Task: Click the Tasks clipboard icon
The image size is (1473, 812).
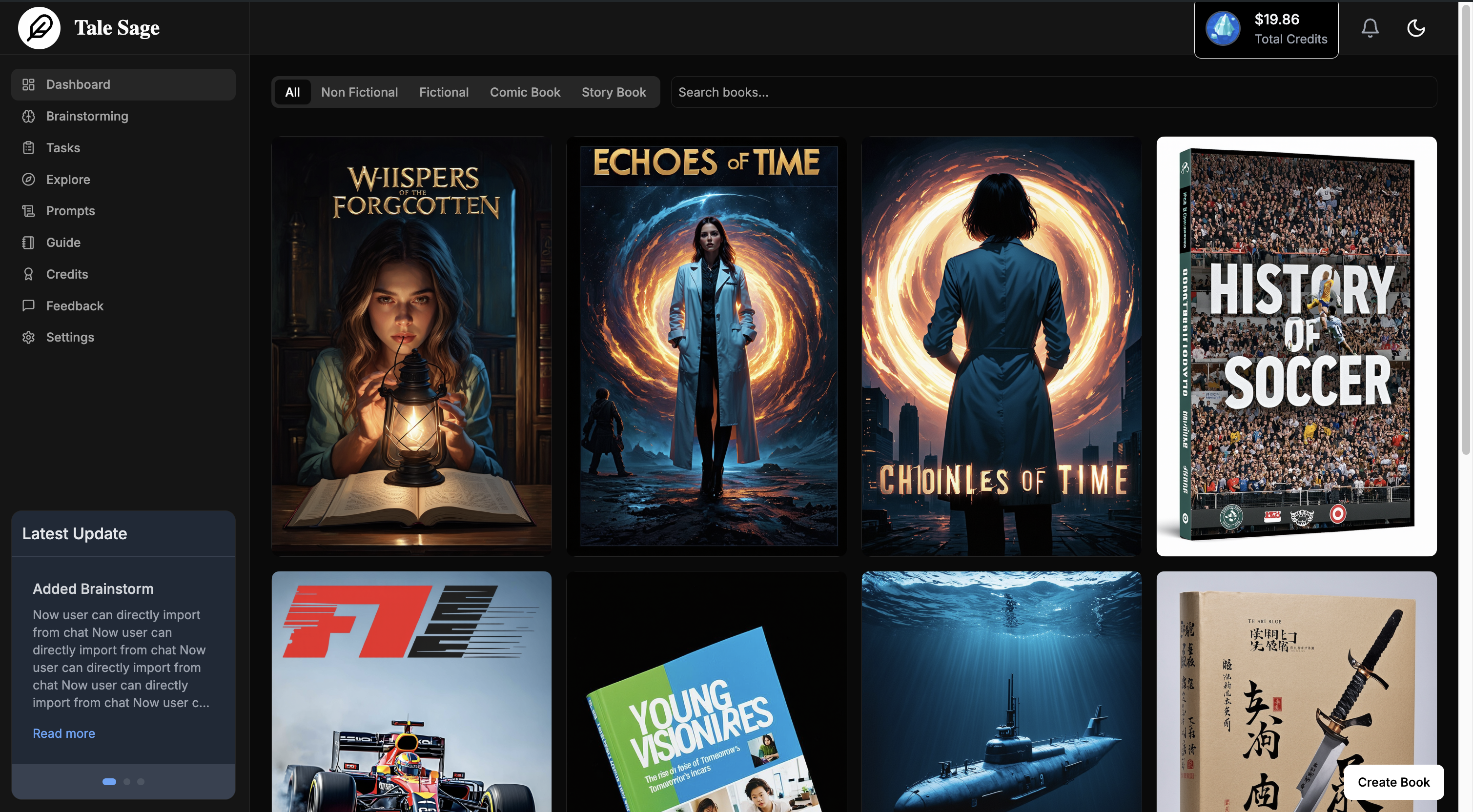Action: click(x=28, y=147)
